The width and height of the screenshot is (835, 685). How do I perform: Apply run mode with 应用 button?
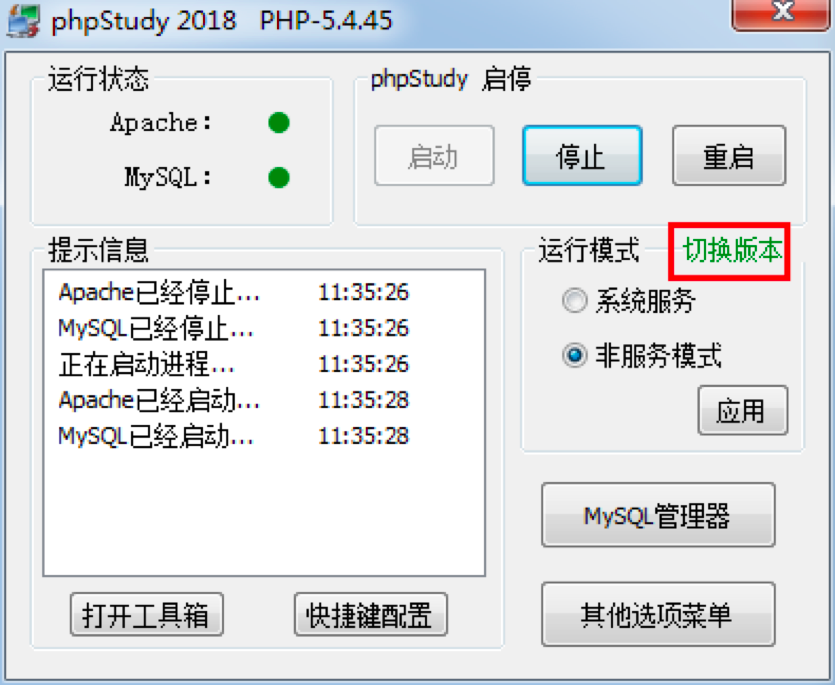click(742, 411)
